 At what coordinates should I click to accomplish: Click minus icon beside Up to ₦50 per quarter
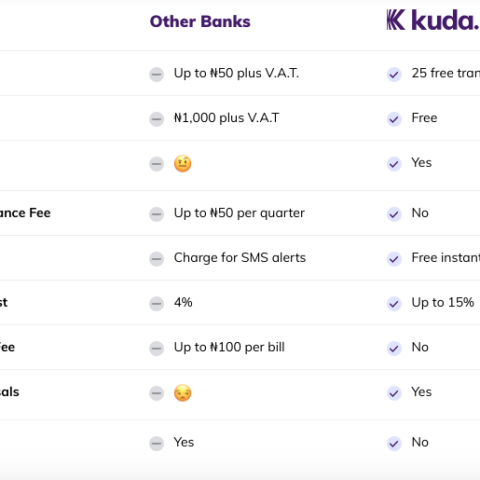point(156,214)
